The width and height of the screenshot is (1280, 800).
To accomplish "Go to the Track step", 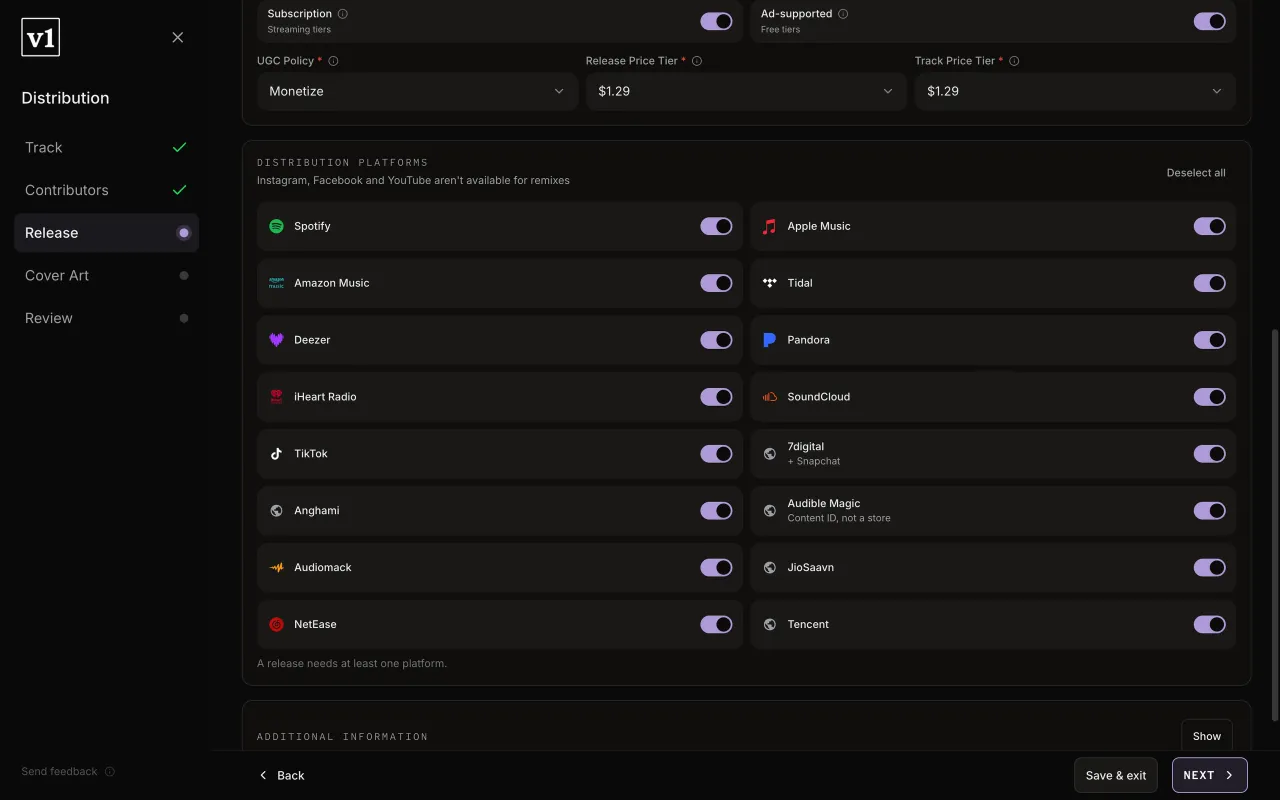I will pyautogui.click(x=106, y=148).
